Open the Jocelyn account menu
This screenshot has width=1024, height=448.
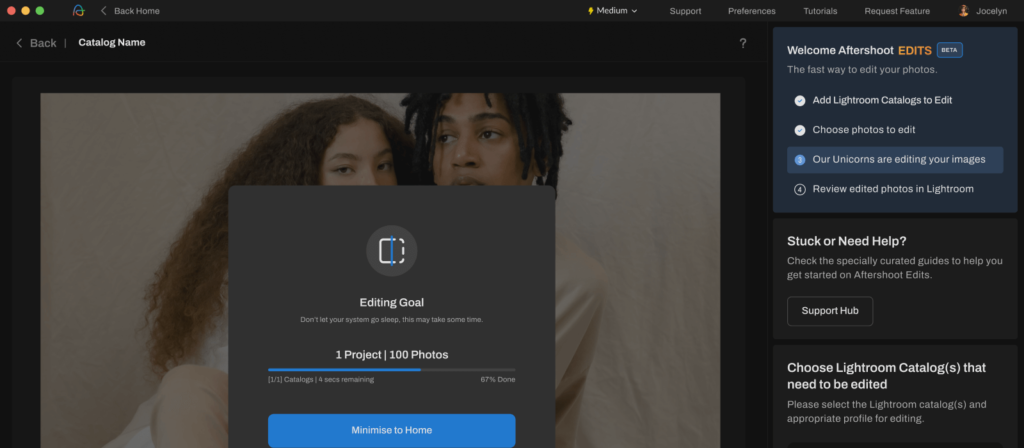(982, 10)
